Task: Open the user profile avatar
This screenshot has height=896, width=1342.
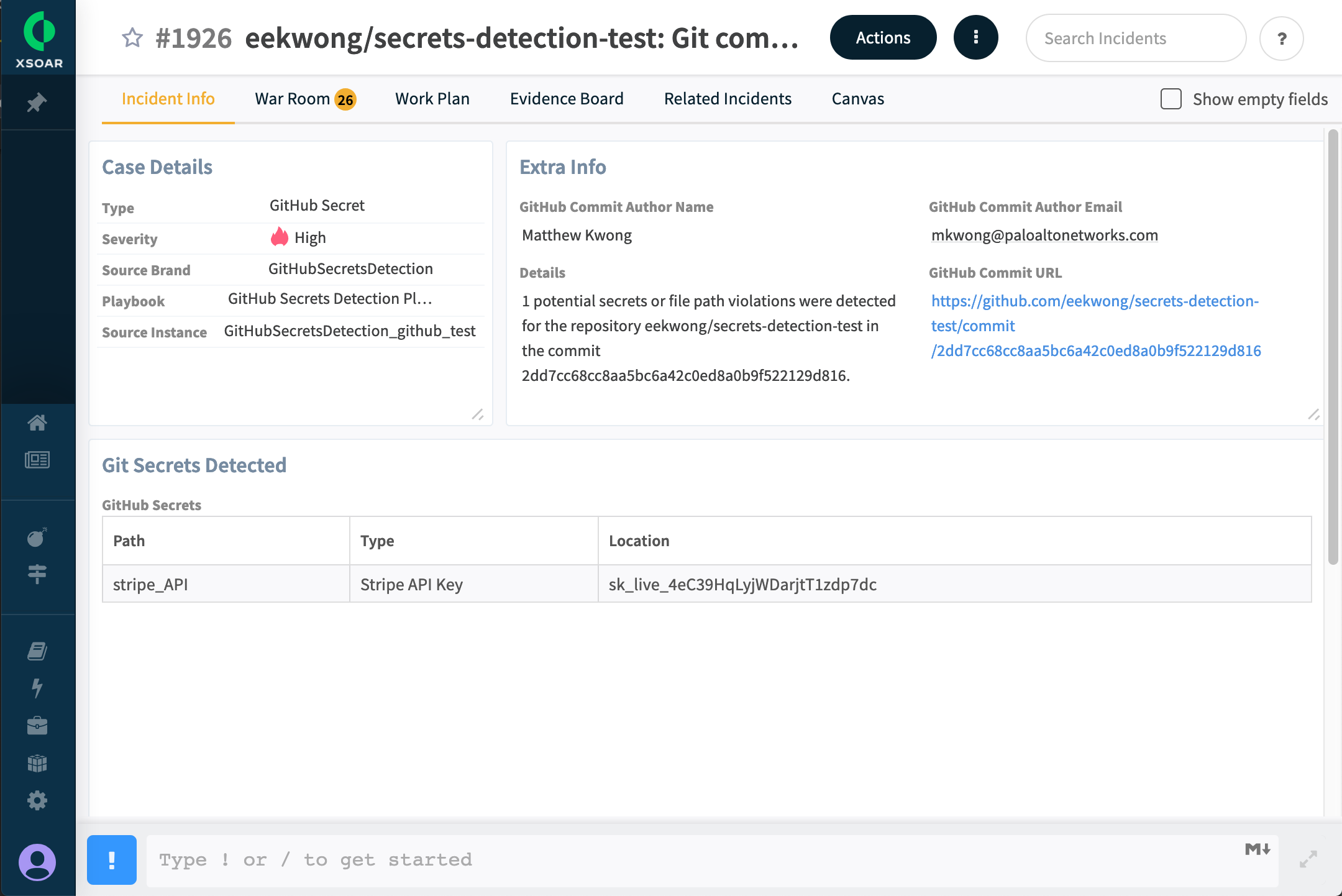Action: (x=37, y=862)
